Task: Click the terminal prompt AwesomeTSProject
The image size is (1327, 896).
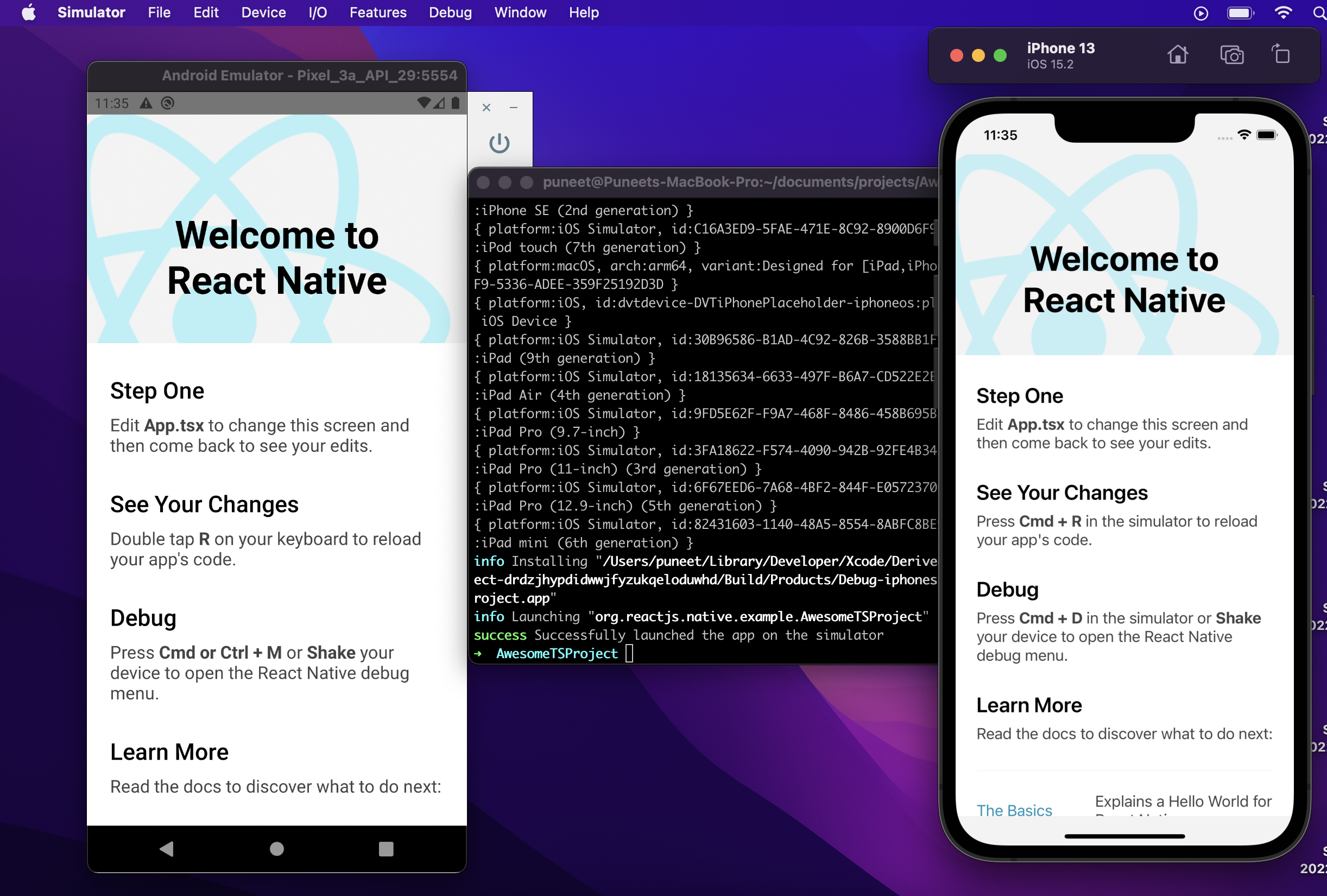Action: 557,653
